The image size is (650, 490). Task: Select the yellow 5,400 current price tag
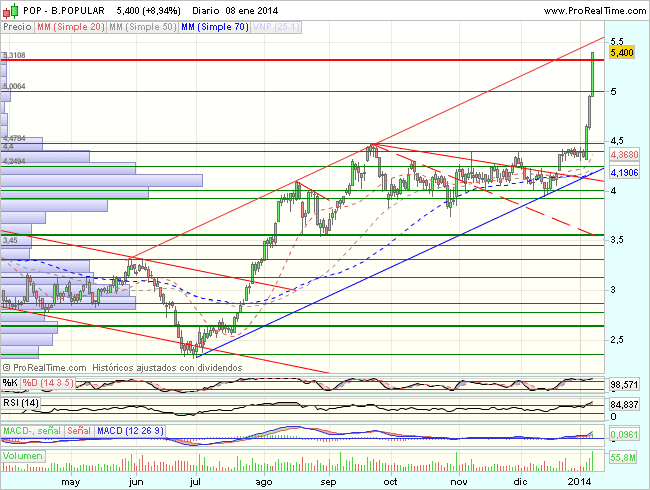622,53
